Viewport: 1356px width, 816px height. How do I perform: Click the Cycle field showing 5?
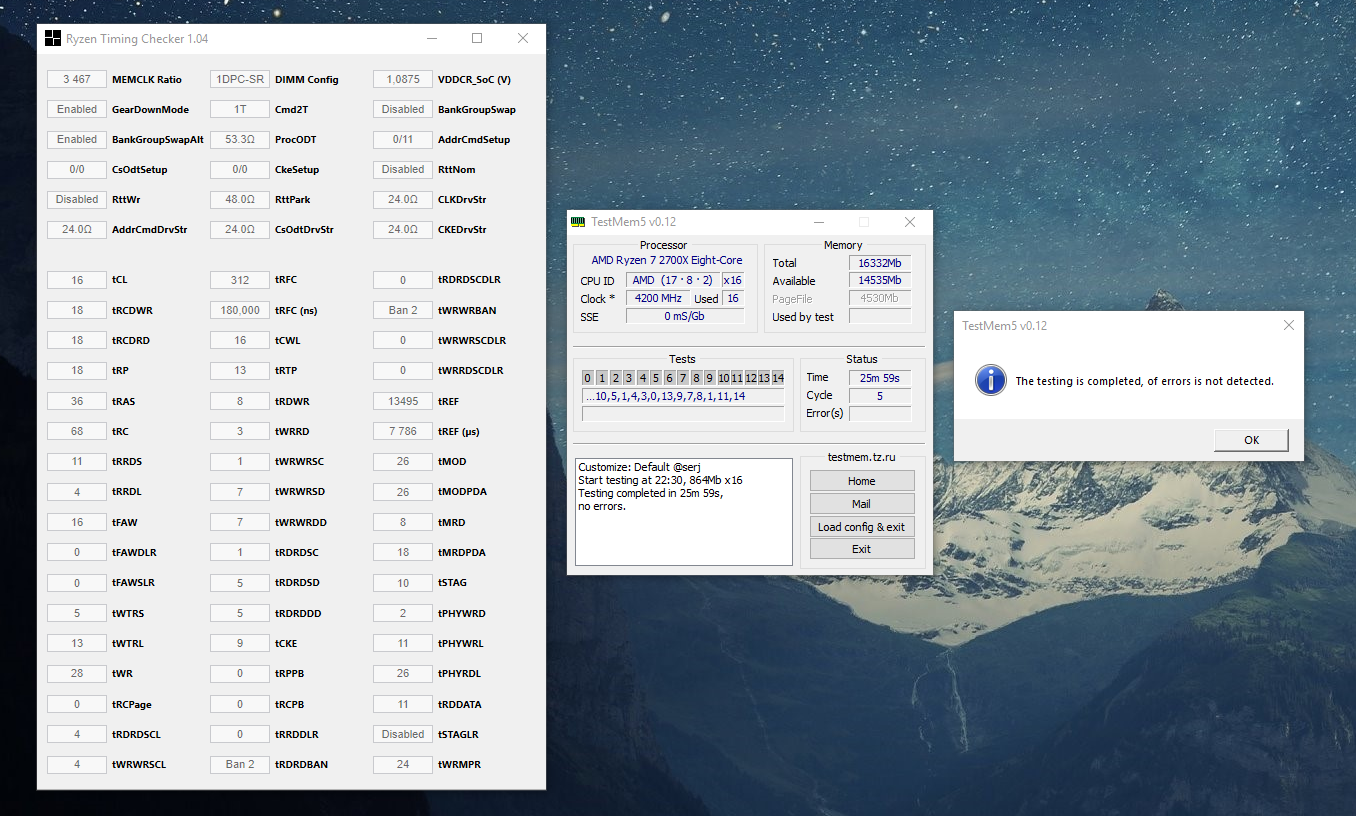[880, 396]
